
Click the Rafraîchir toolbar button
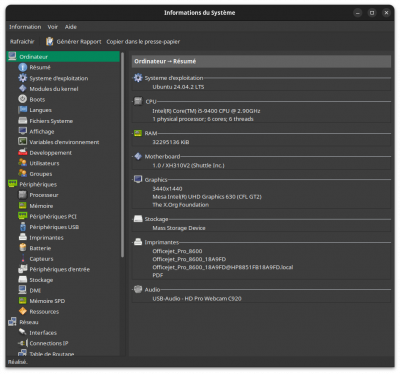(22, 41)
